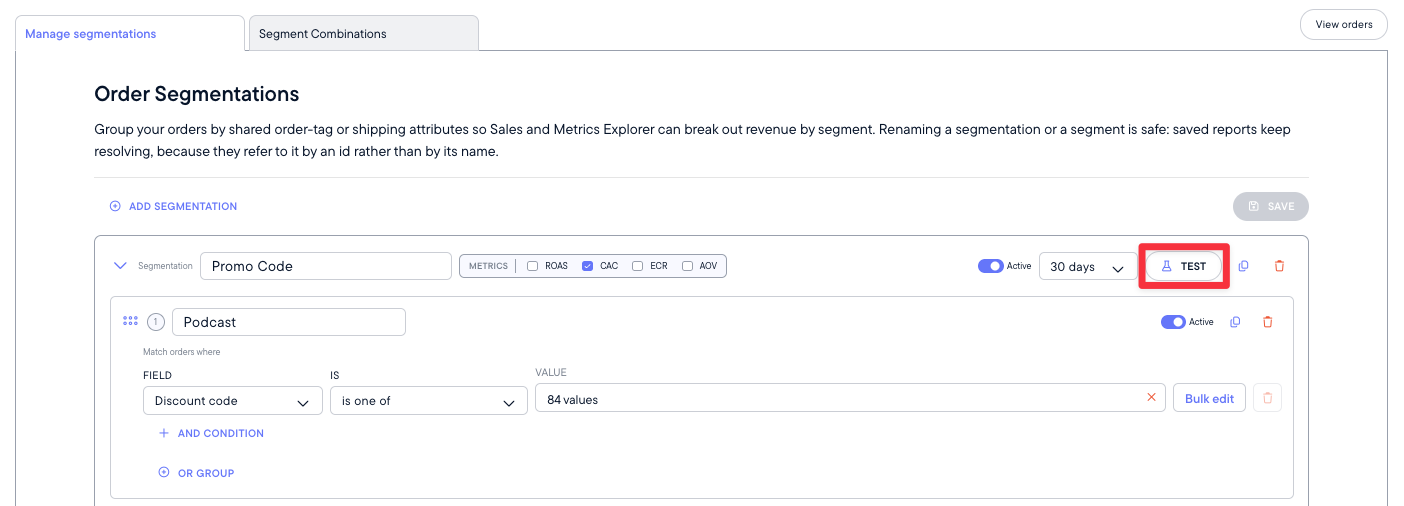1404x506 pixels.
Task: Click the circled plus beside Or Group
Action: pyautogui.click(x=164, y=473)
